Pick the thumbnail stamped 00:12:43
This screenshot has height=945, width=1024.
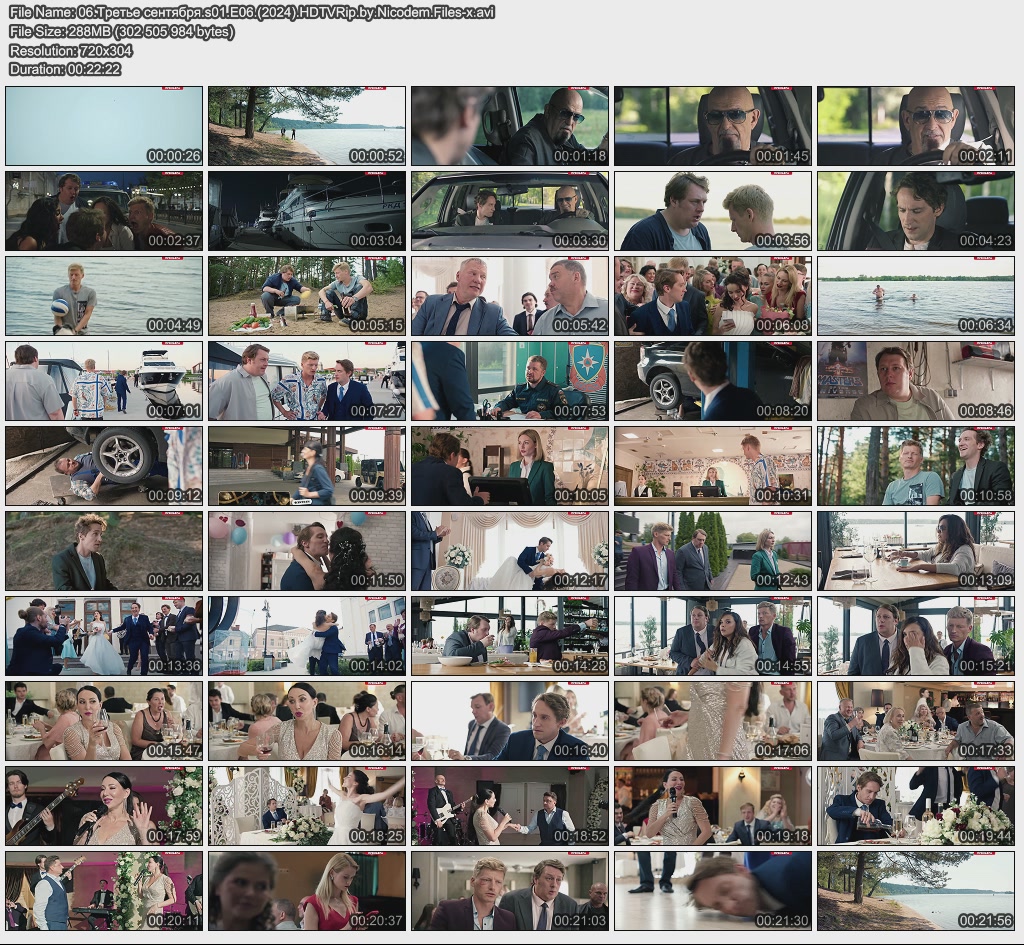click(713, 551)
